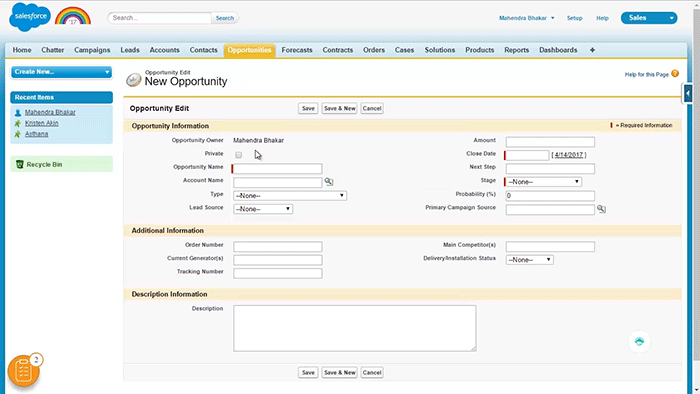Open the Forecasts tab
The width and height of the screenshot is (700, 394).
click(x=297, y=50)
